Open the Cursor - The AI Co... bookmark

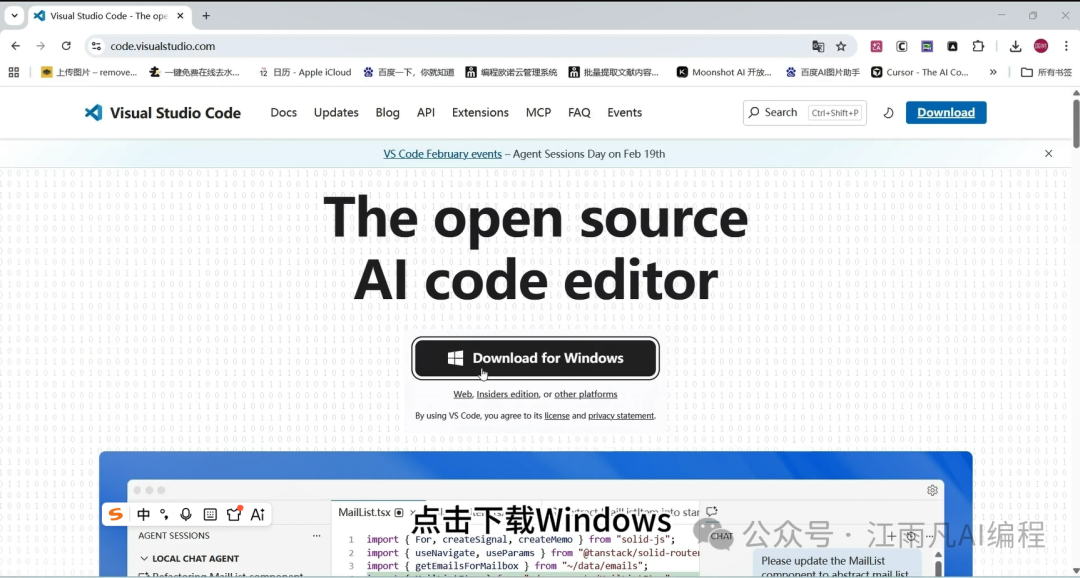920,72
